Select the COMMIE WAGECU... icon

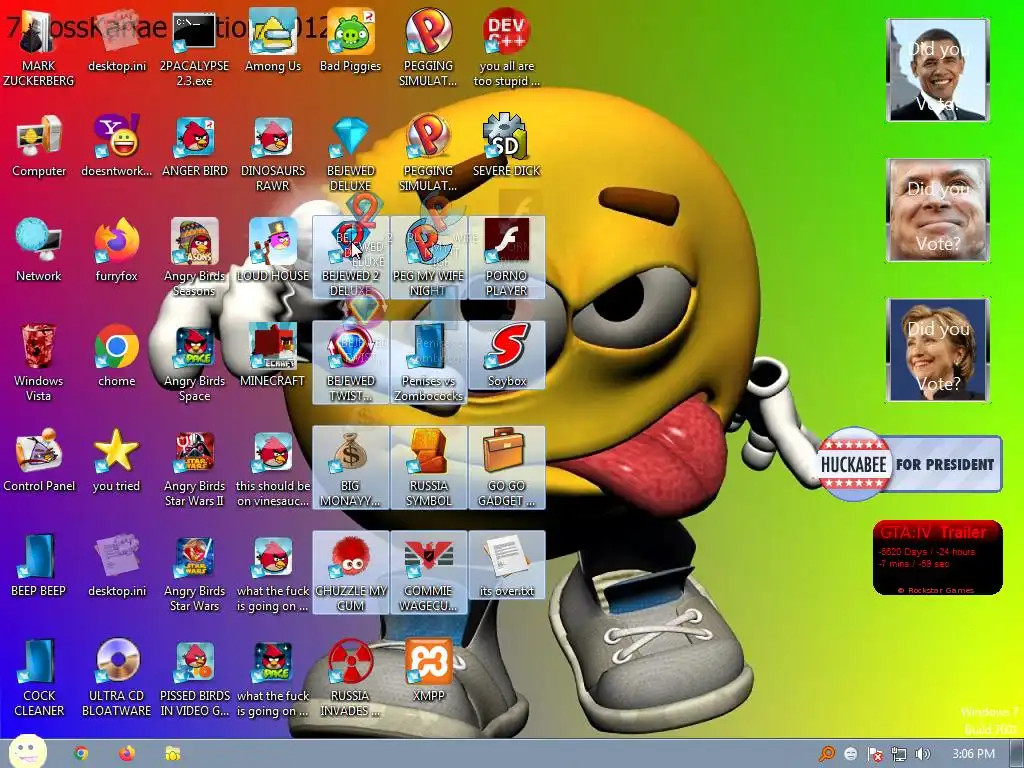pos(428,573)
